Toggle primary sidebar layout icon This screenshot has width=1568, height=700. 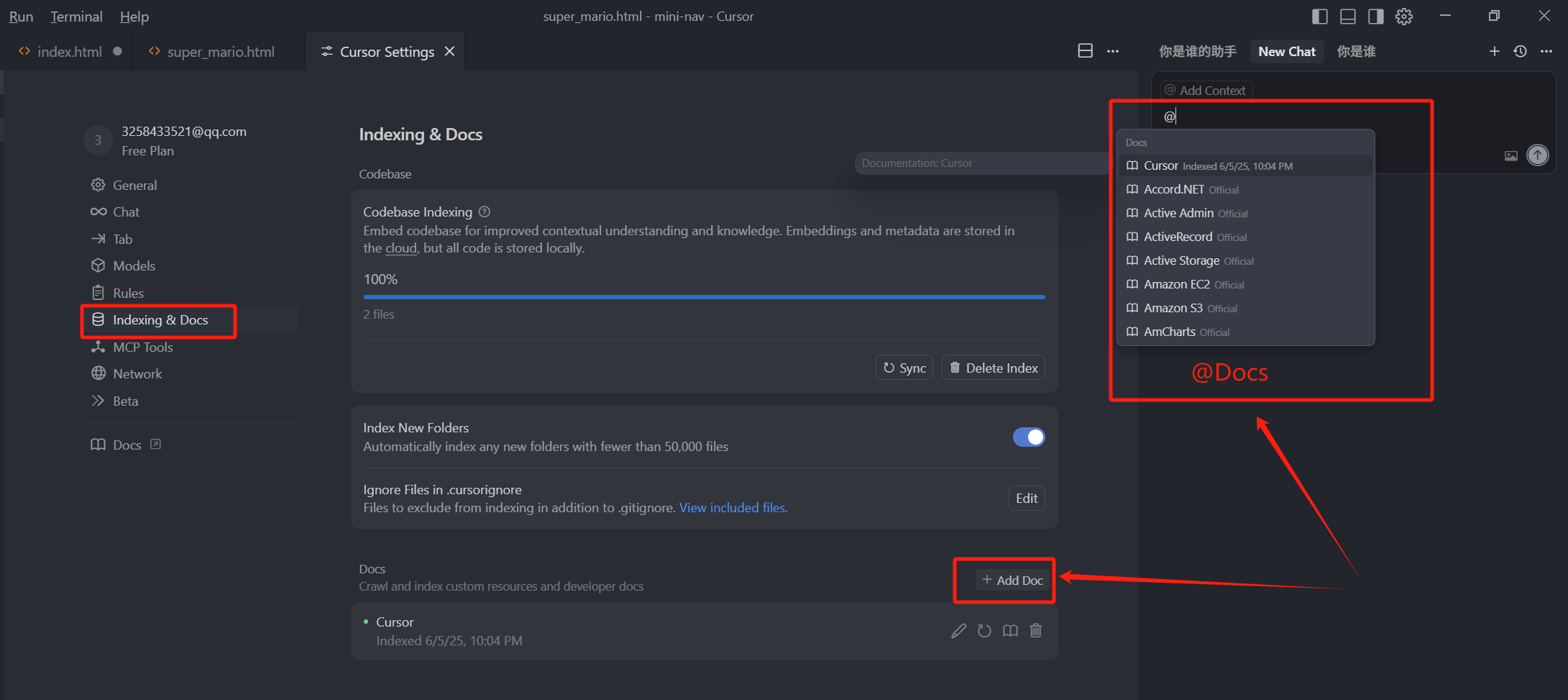pyautogui.click(x=1320, y=17)
